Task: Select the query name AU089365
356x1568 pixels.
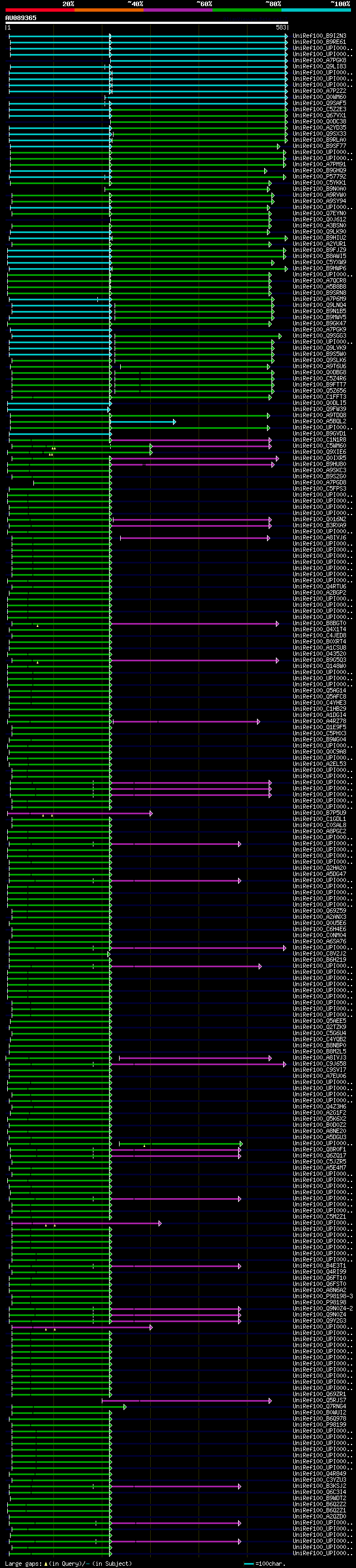Action: (21, 18)
